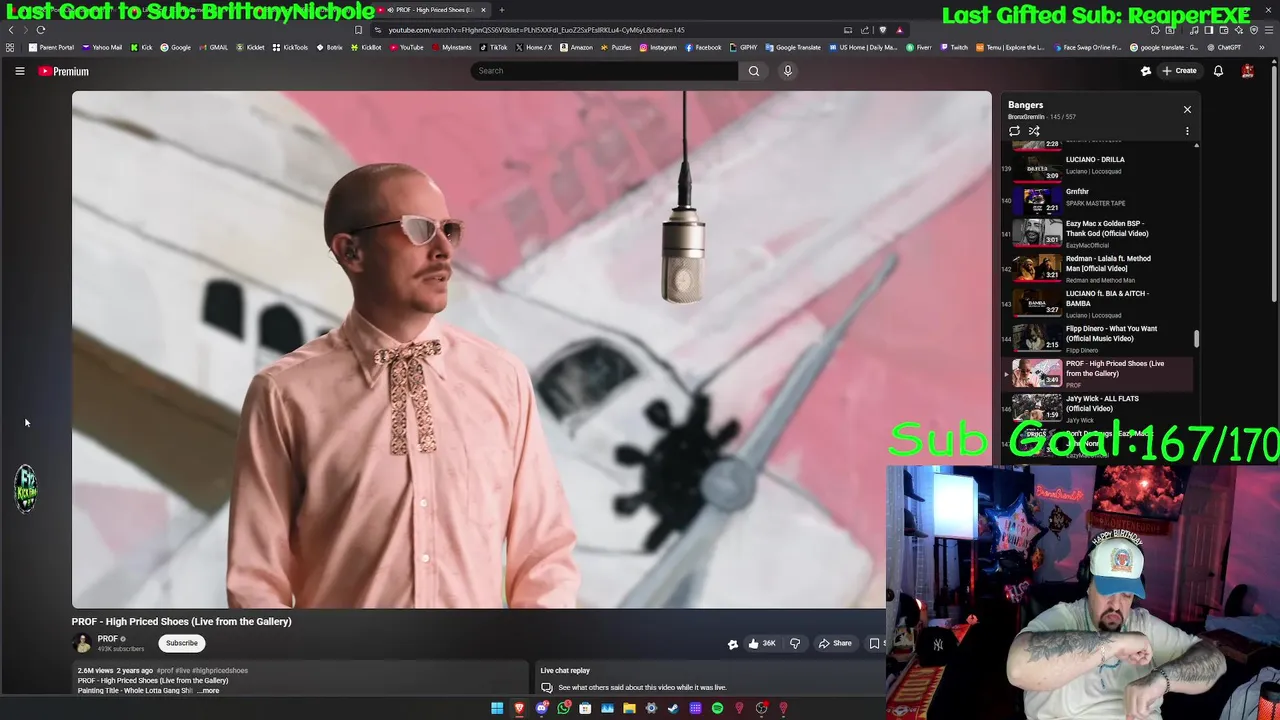Open Spotify from taskbar
This screenshot has width=1280, height=720.
tap(717, 708)
